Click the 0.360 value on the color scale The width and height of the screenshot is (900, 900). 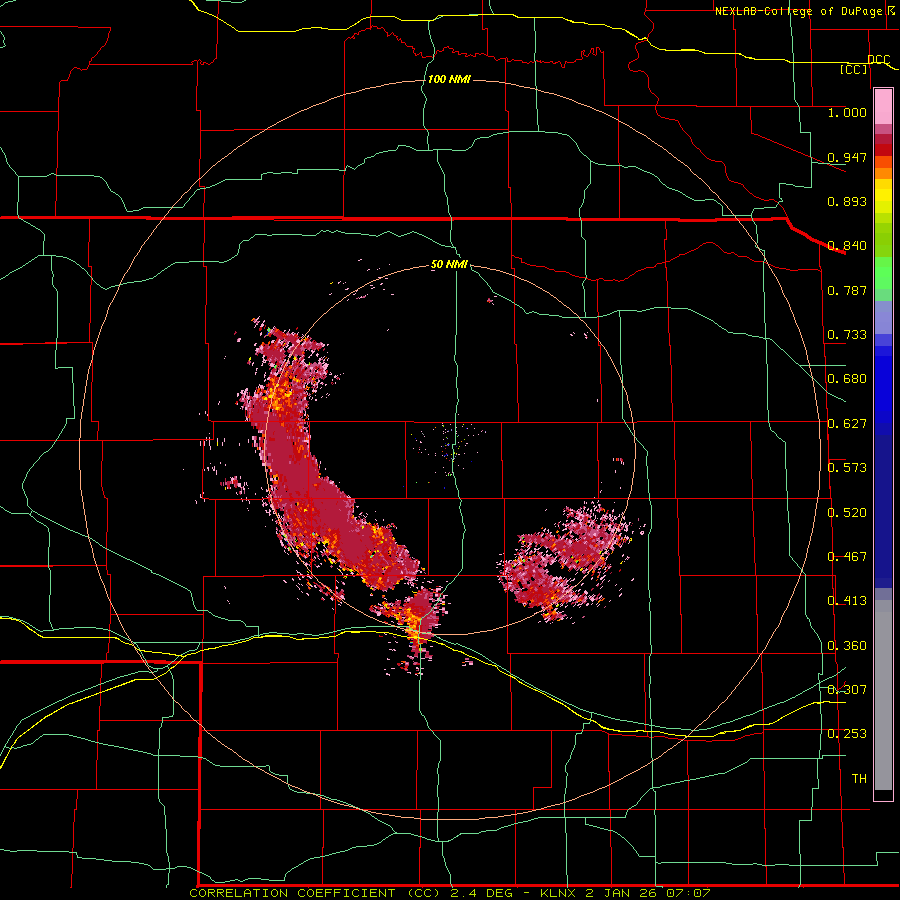point(847,646)
